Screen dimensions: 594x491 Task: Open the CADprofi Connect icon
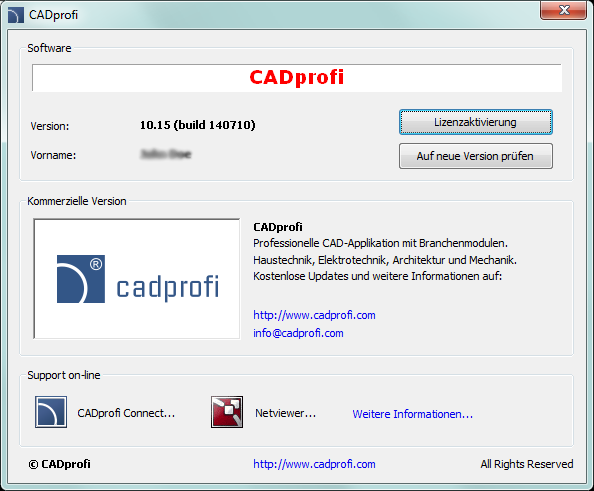(x=51, y=412)
